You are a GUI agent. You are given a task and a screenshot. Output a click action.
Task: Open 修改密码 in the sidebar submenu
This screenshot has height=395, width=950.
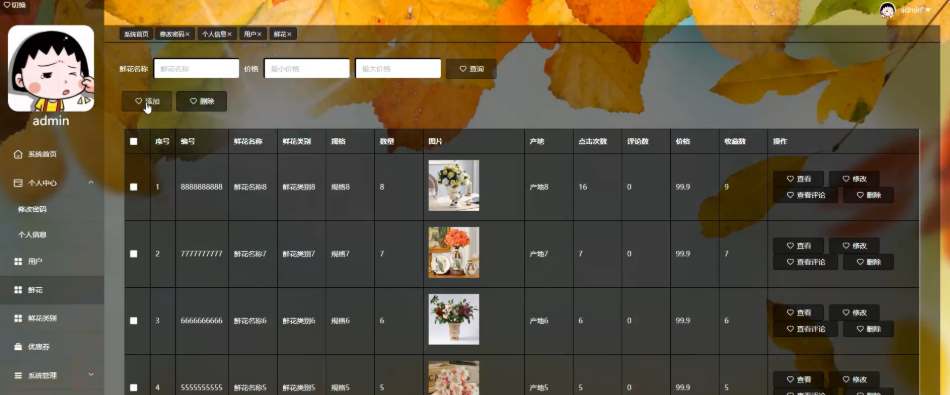coord(32,210)
